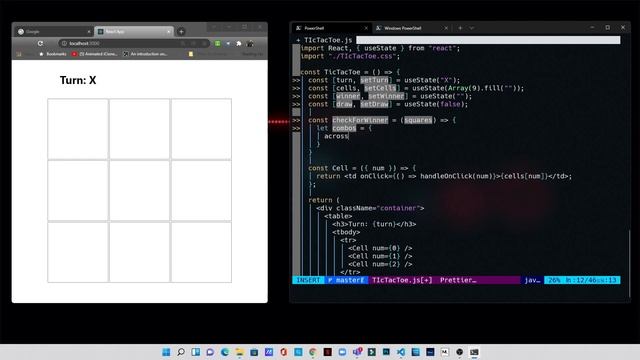Viewport: 640px width, 360px height.
Task: Click the 'setTurn' identifier in code
Action: (374, 80)
